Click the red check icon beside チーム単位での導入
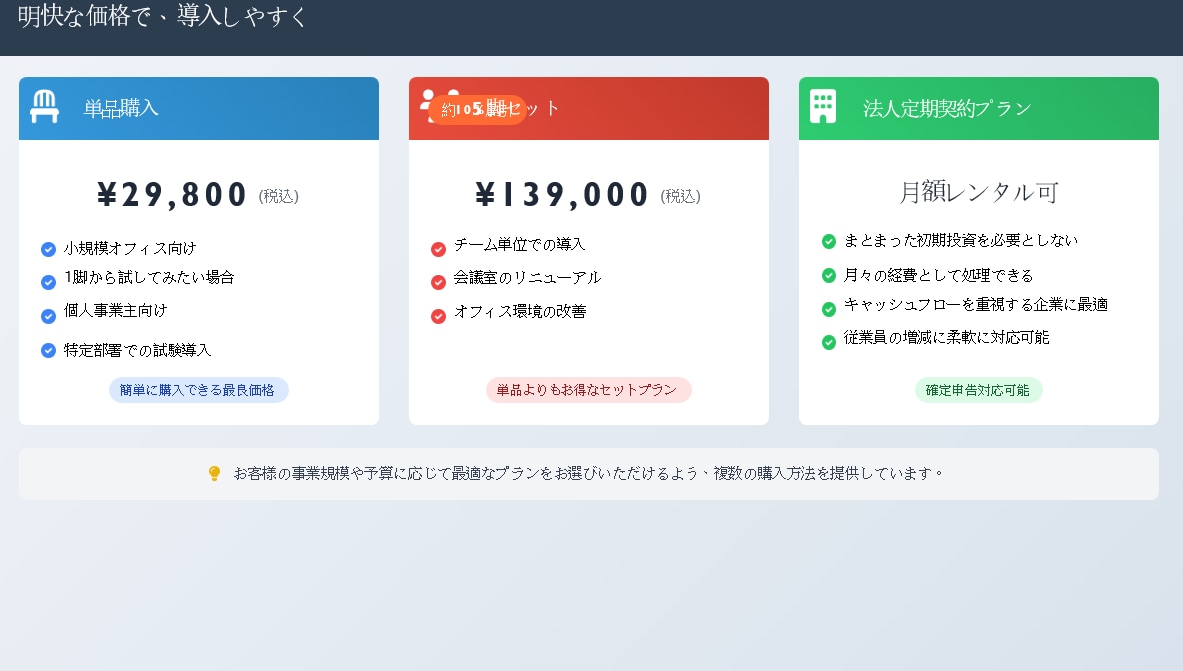The height and width of the screenshot is (671, 1183). pos(438,249)
